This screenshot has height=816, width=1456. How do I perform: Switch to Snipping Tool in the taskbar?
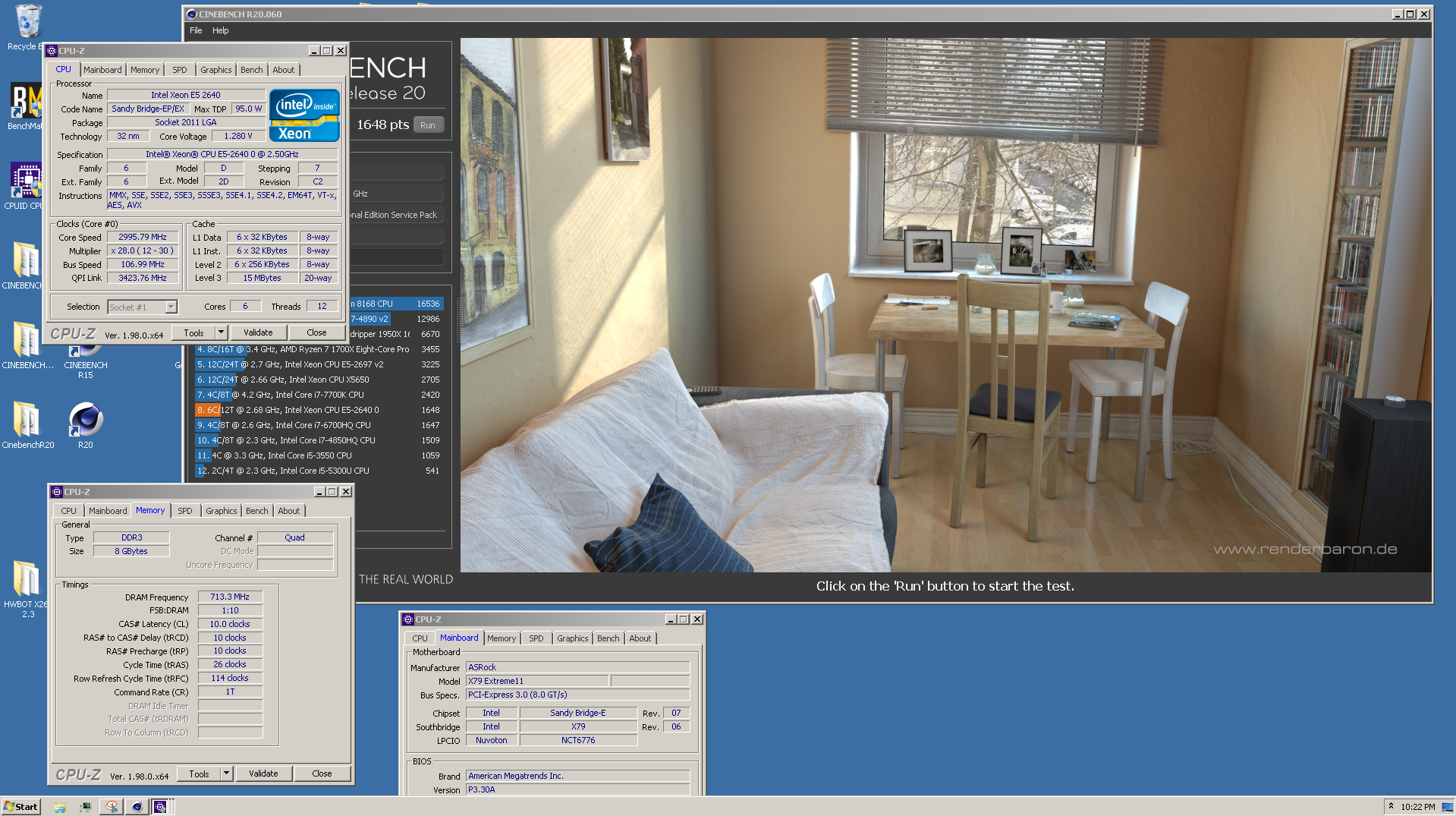(x=112, y=807)
